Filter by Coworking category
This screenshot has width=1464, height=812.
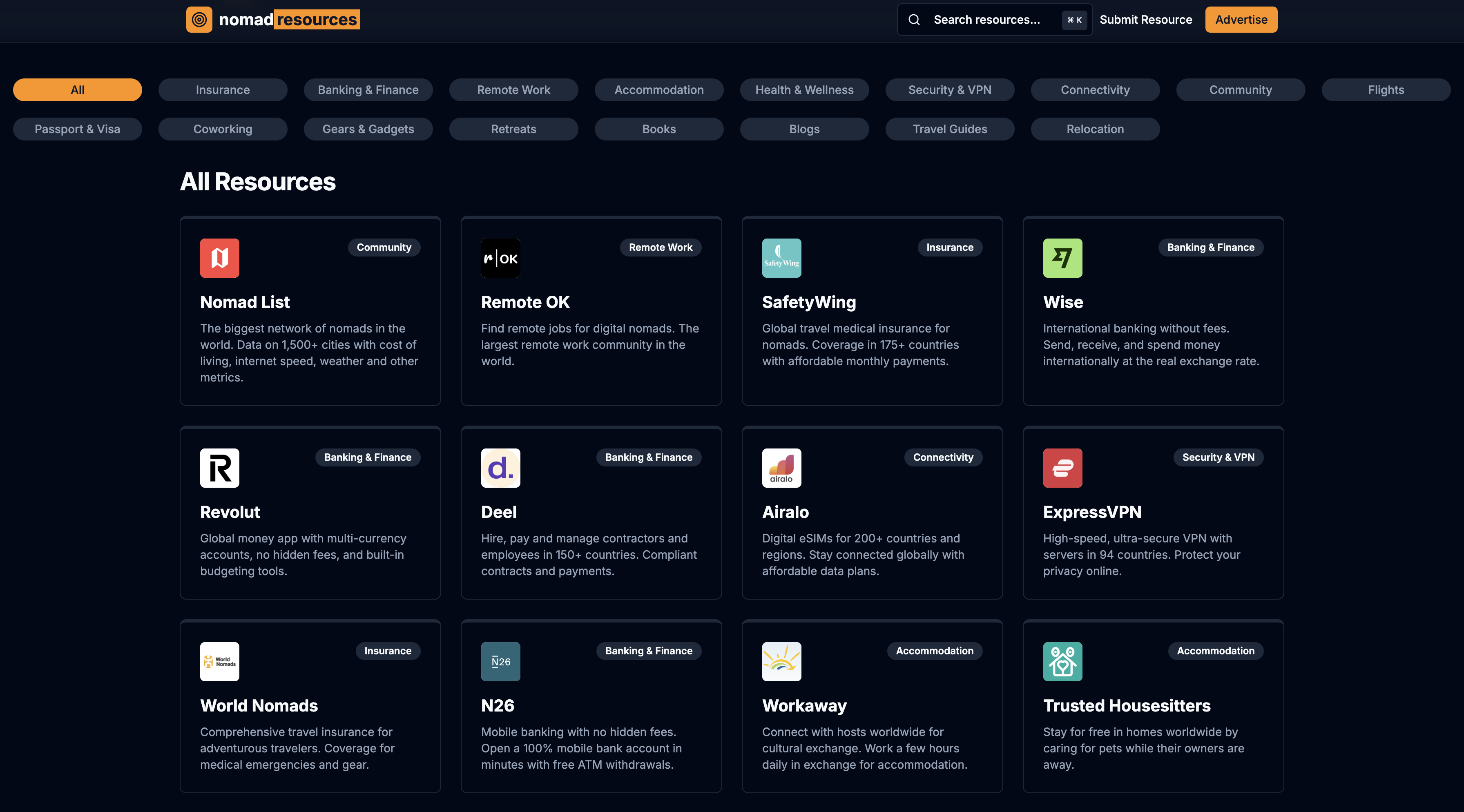[x=223, y=129]
